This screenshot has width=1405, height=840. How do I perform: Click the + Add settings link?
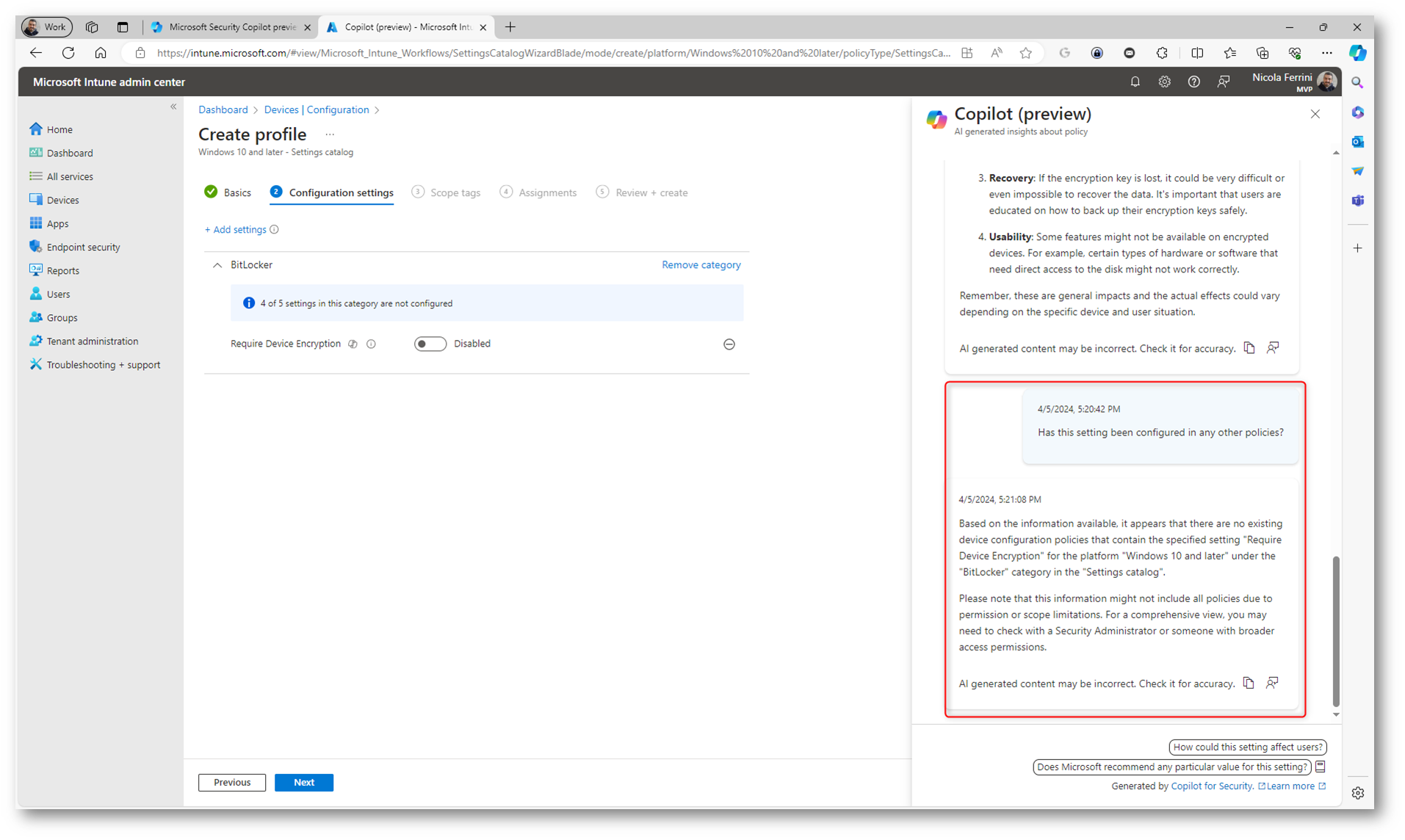click(x=235, y=229)
